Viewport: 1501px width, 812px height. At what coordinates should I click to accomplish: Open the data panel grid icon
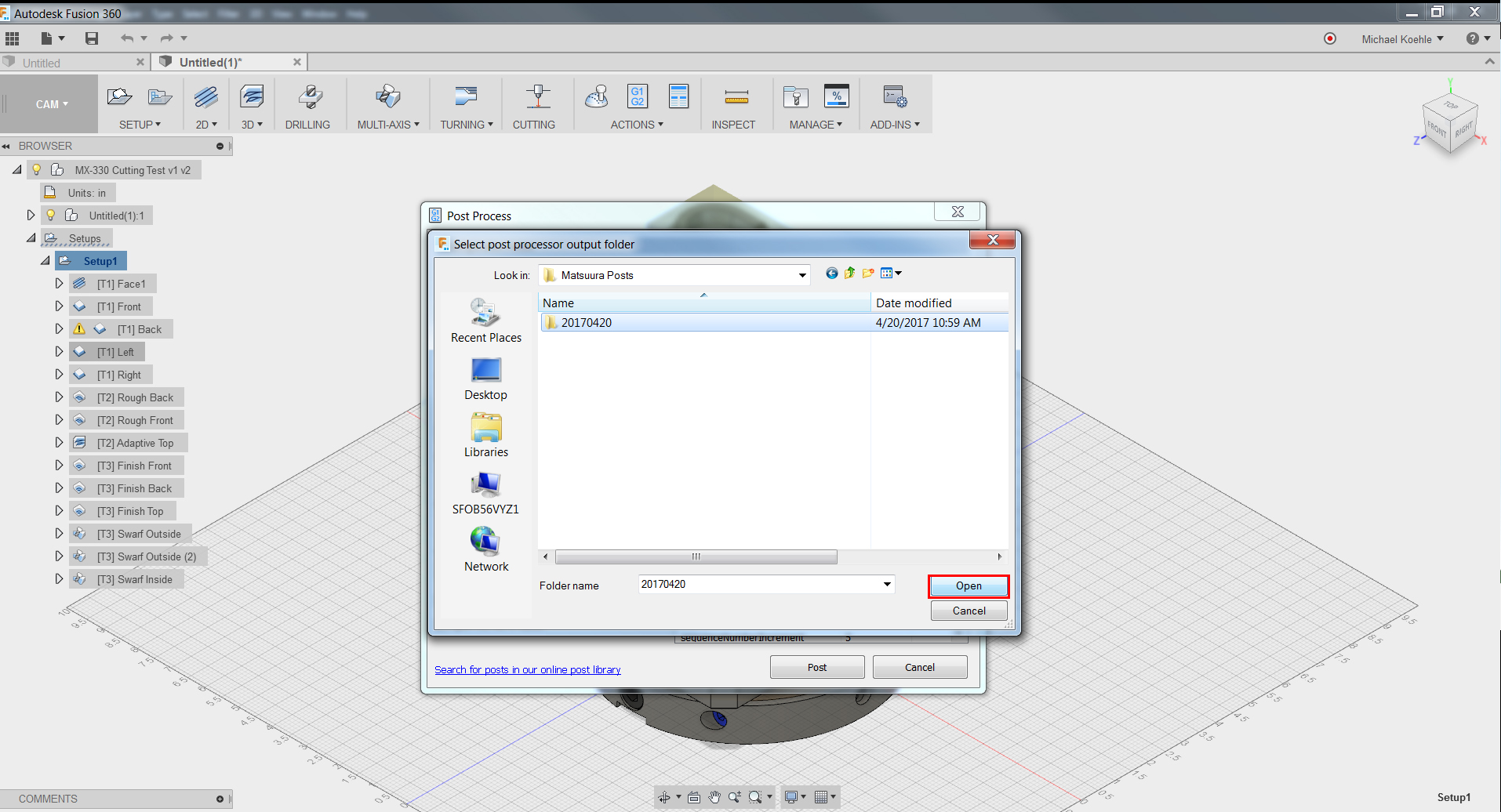click(x=12, y=38)
